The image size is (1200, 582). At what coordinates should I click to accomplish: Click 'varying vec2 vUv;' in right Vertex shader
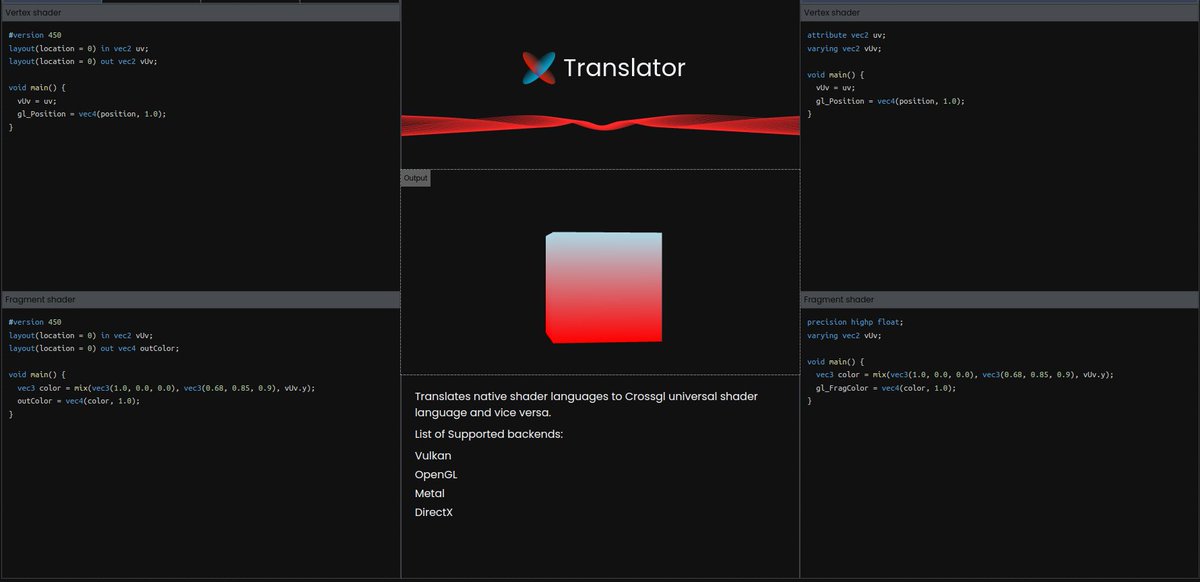point(844,48)
